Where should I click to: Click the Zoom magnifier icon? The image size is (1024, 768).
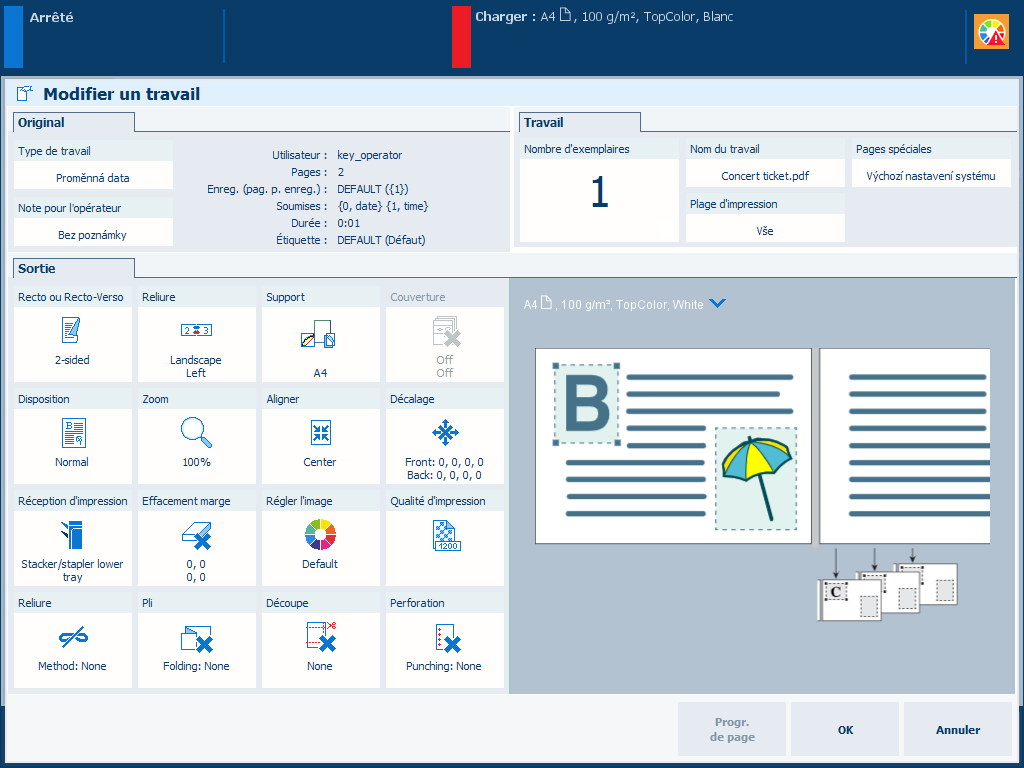point(196,433)
